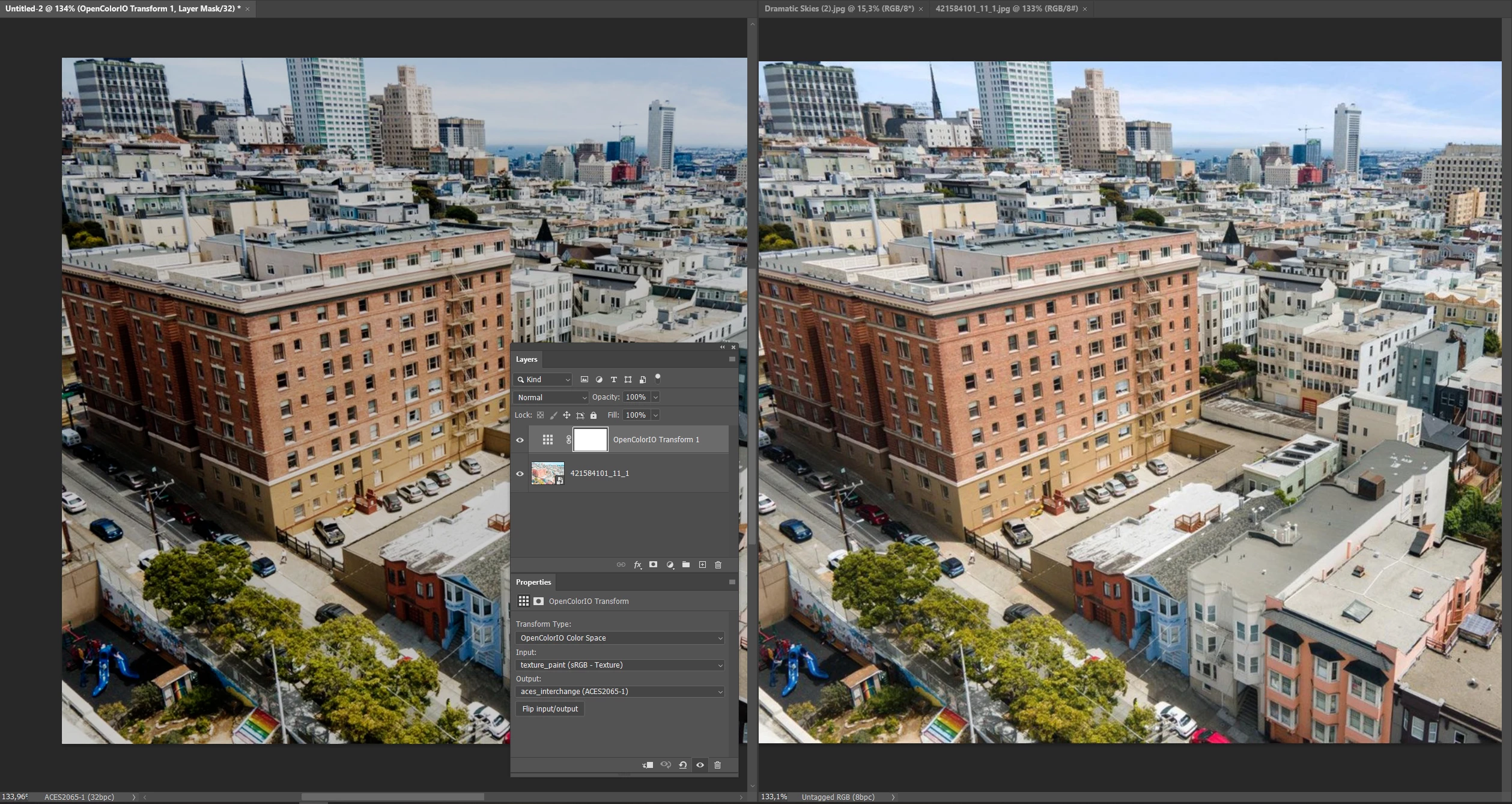Add a layer mask using Layers panel icon
This screenshot has width=1512, height=804.
[653, 565]
